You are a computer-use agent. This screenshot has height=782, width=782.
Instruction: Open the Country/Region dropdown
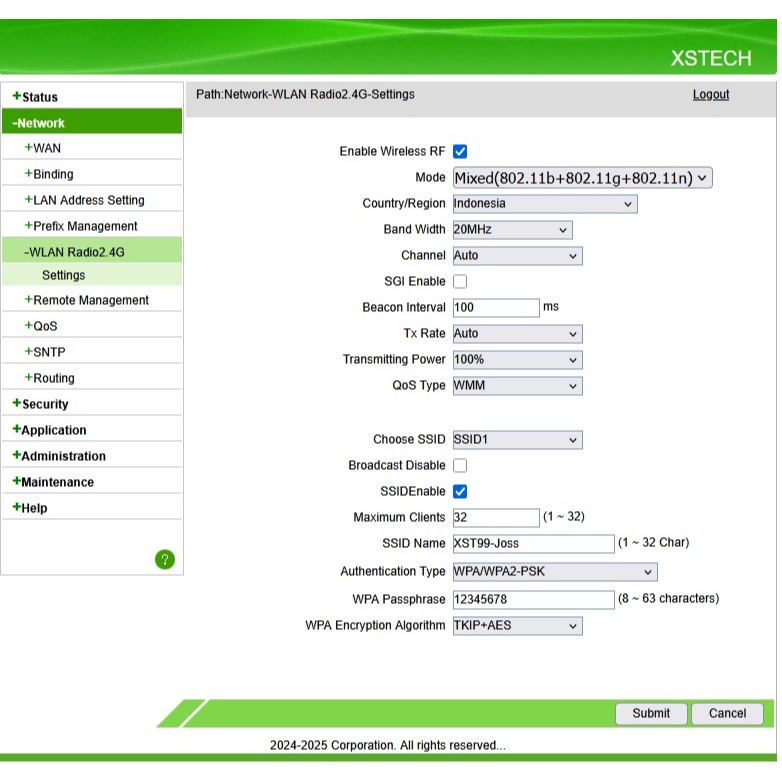click(x=544, y=204)
